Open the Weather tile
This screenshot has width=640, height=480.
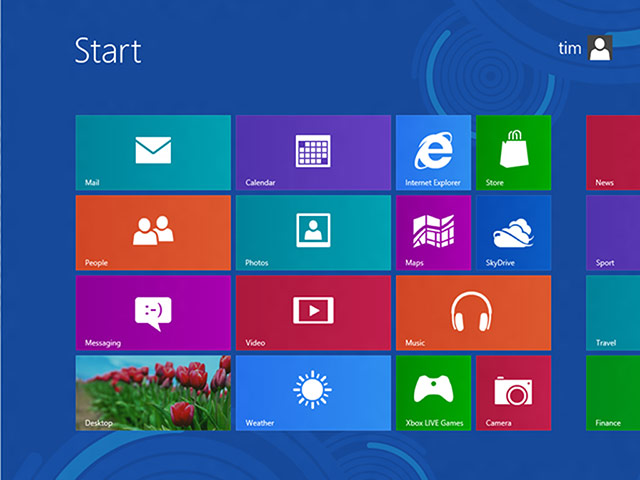point(313,393)
